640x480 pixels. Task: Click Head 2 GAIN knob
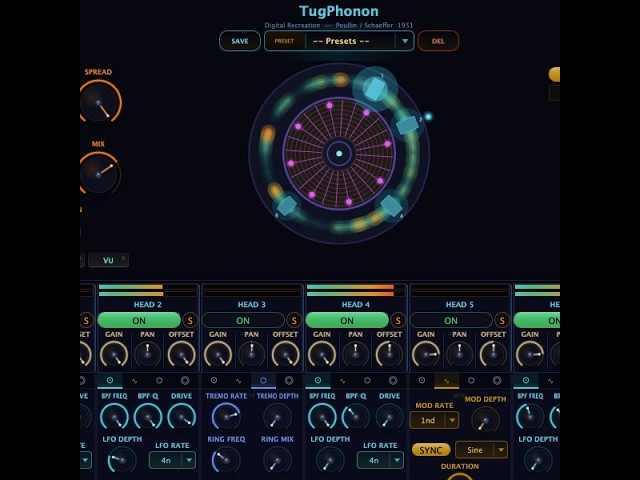pos(114,354)
